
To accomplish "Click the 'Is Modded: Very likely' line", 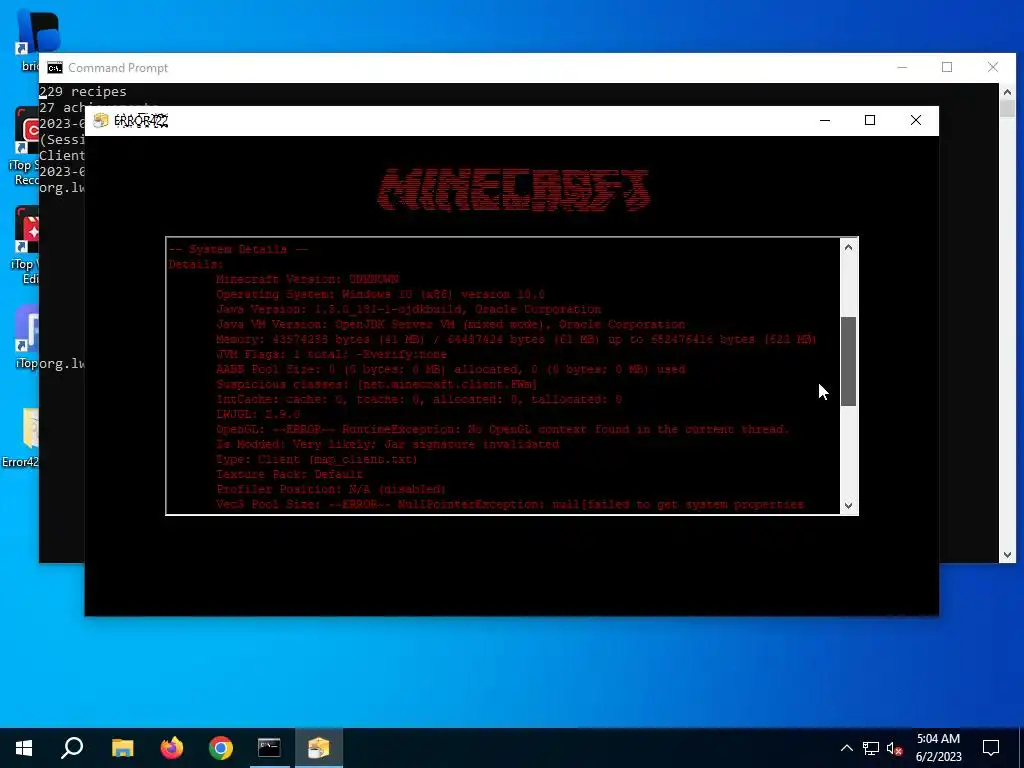I will (387, 445).
